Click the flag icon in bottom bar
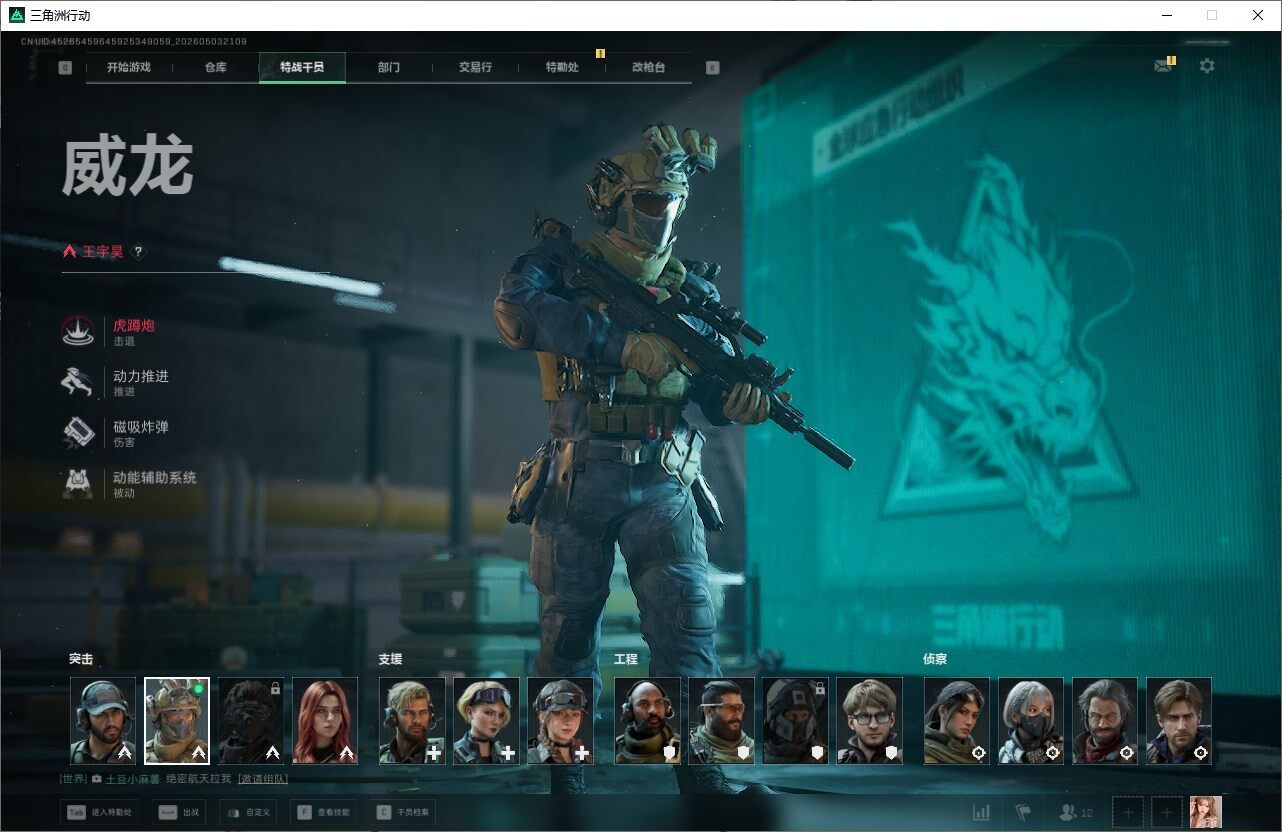The image size is (1282, 832). (x=1024, y=813)
